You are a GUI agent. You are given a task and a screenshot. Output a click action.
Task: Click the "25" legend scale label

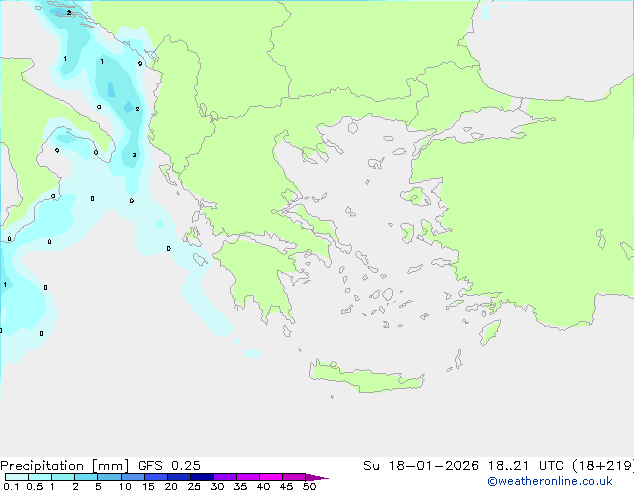pyautogui.click(x=194, y=486)
